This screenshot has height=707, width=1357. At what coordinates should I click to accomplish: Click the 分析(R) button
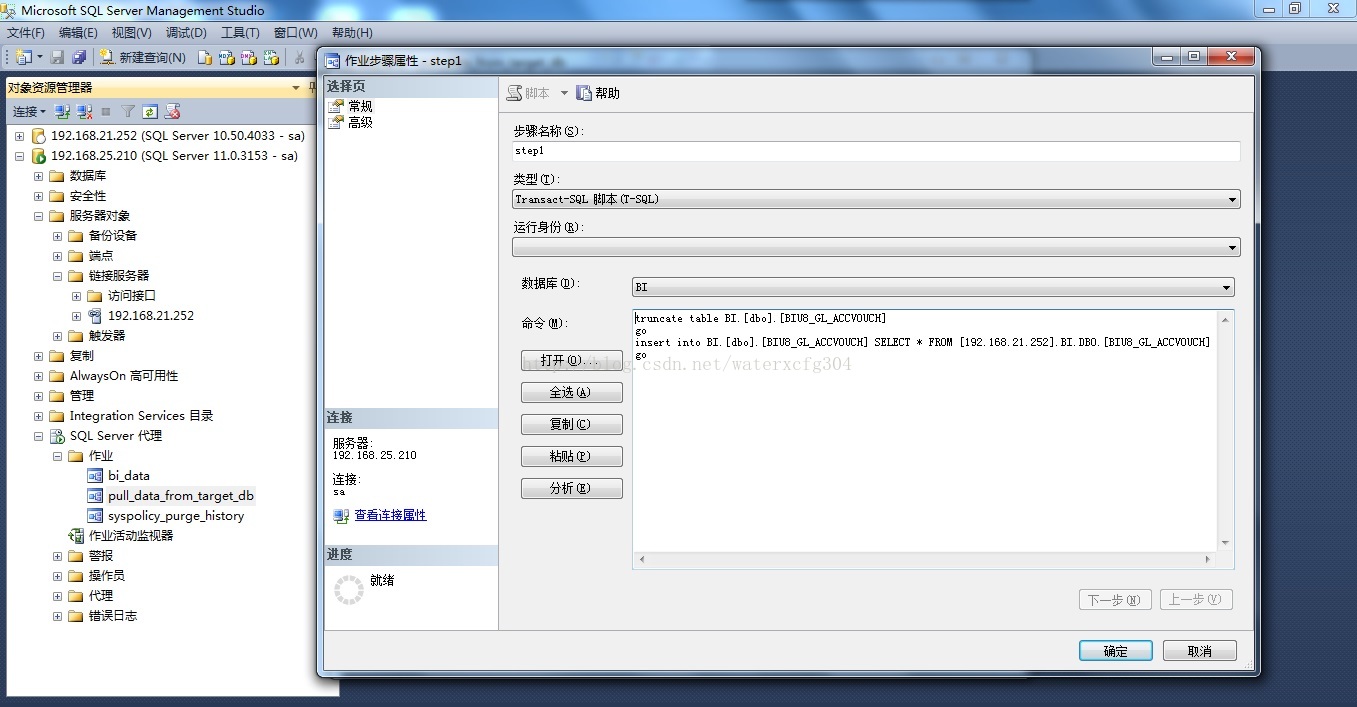(x=572, y=488)
